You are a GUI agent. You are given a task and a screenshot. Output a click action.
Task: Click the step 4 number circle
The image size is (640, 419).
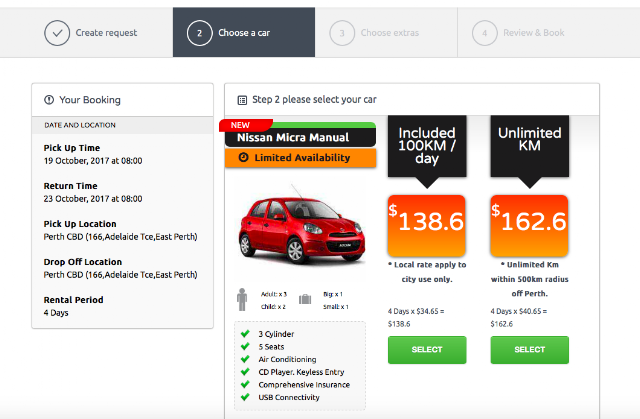[x=485, y=33]
